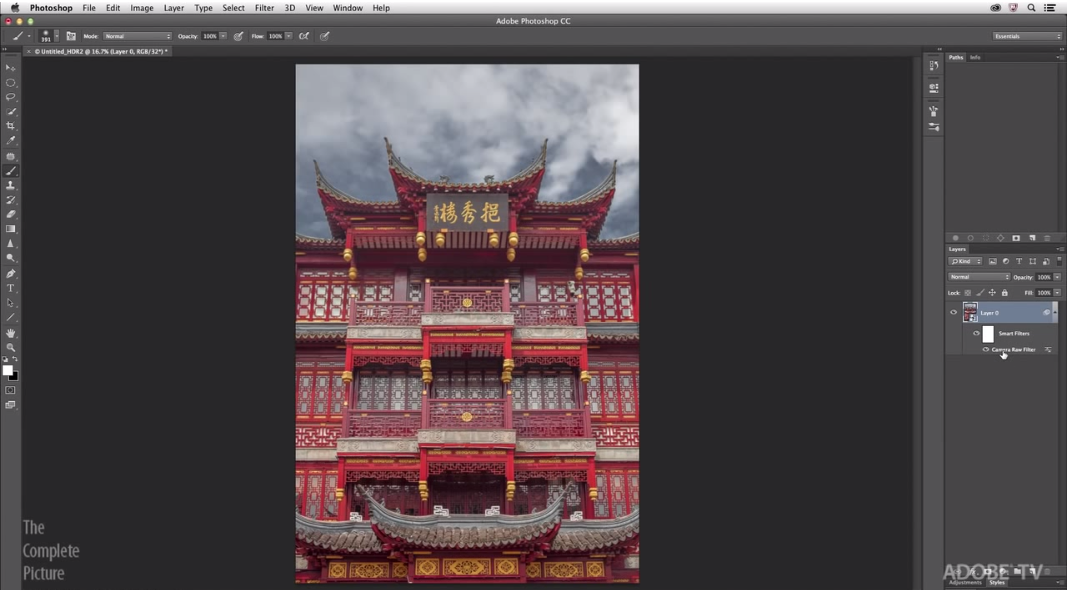
Task: Pick the Clone Stamp tool
Action: 11,186
